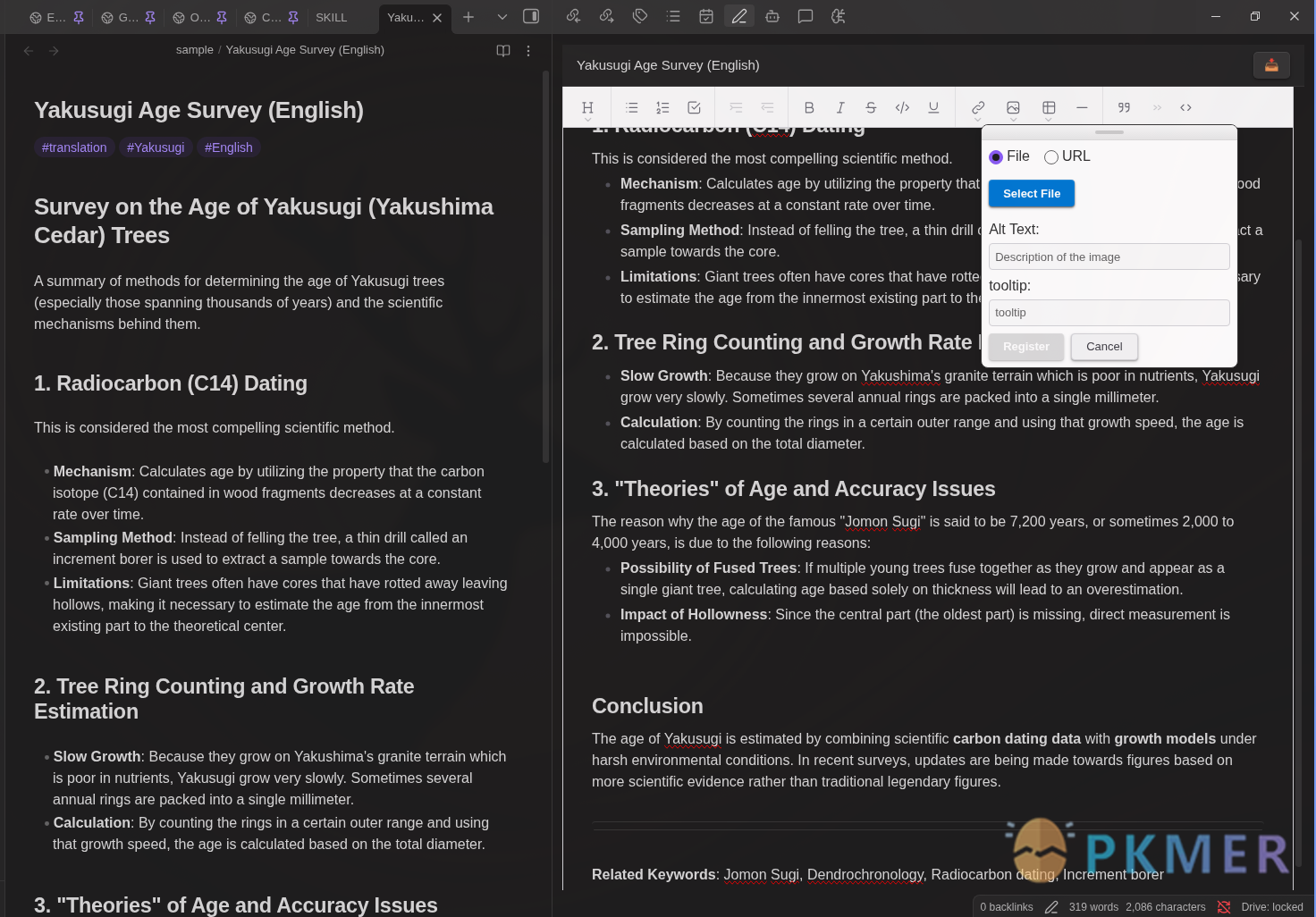The image size is (1316, 917).
Task: Open the calendar icon in the top bar
Action: pyautogui.click(x=706, y=16)
